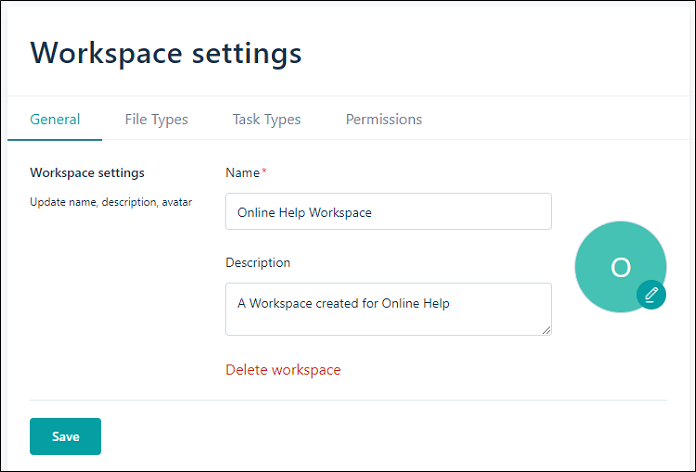Click the 'Update name, description, avatar' text
This screenshot has height=472, width=696.
coord(111,202)
